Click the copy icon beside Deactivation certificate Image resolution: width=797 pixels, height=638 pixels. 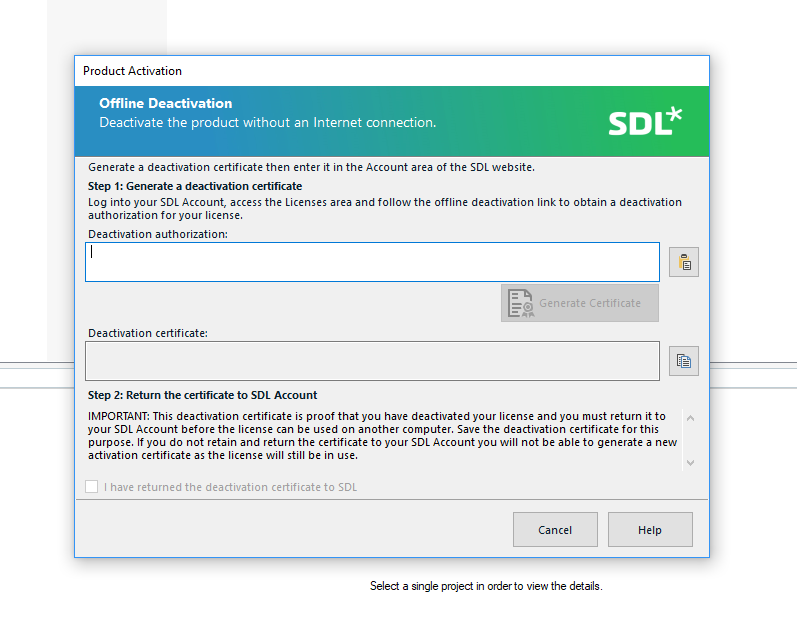tap(684, 361)
